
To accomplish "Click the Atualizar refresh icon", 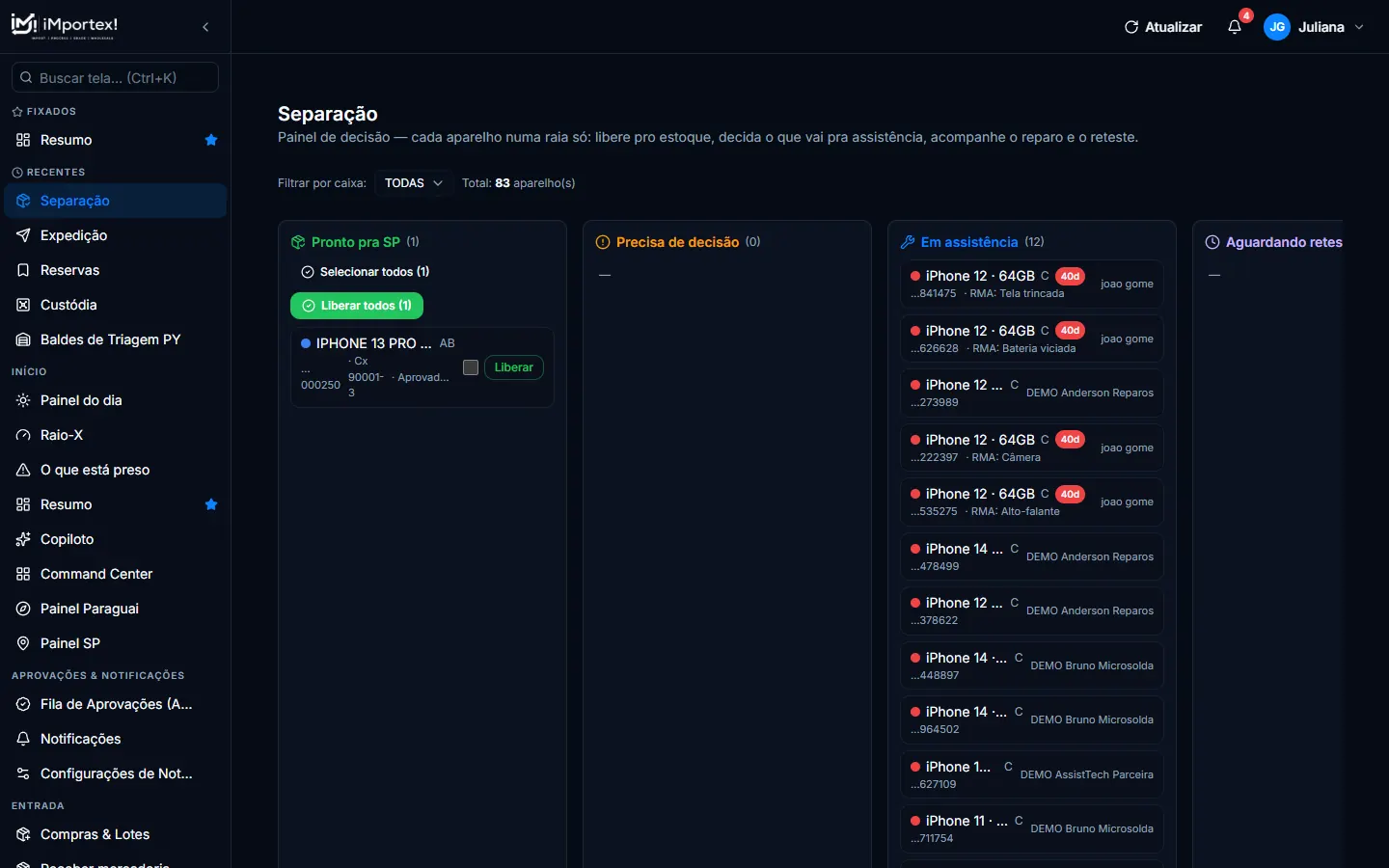I will (x=1131, y=27).
